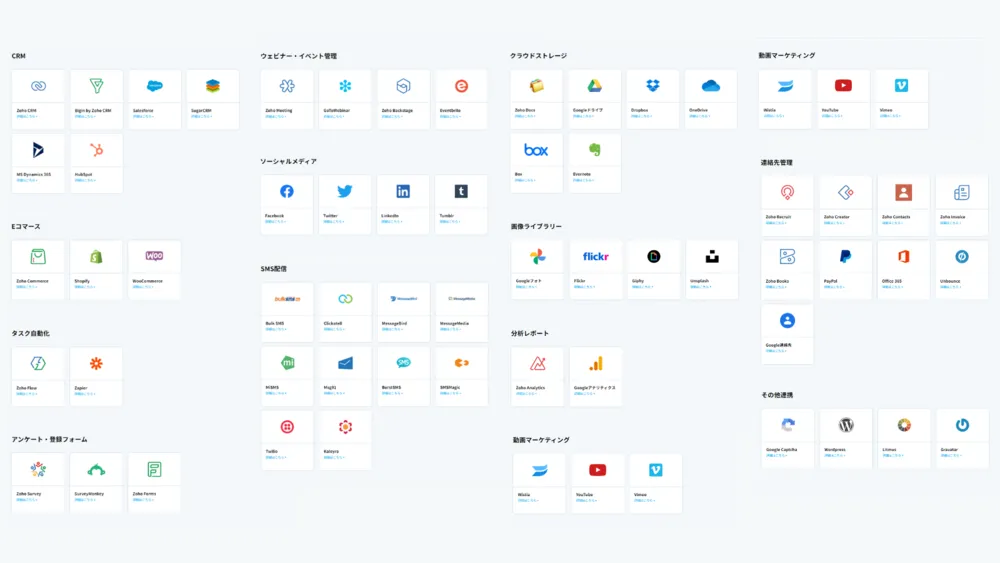Open the details link under PayPal
Viewport: 1000px width, 563px height.
click(x=834, y=287)
